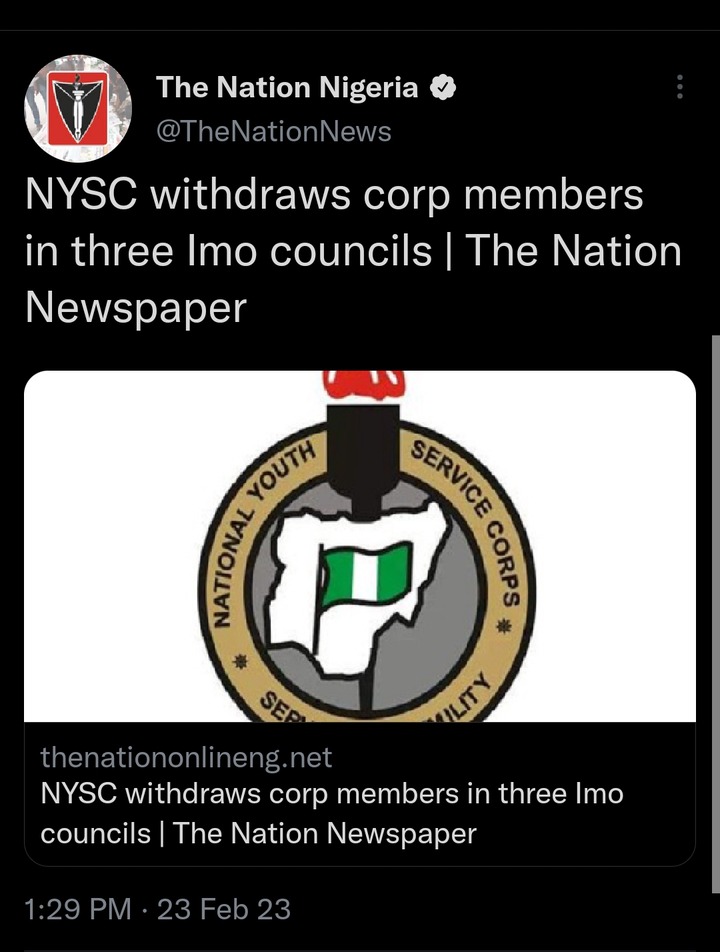Image resolution: width=720 pixels, height=952 pixels.
Task: Click the red flame atop NYSC logo
Action: click(x=364, y=385)
